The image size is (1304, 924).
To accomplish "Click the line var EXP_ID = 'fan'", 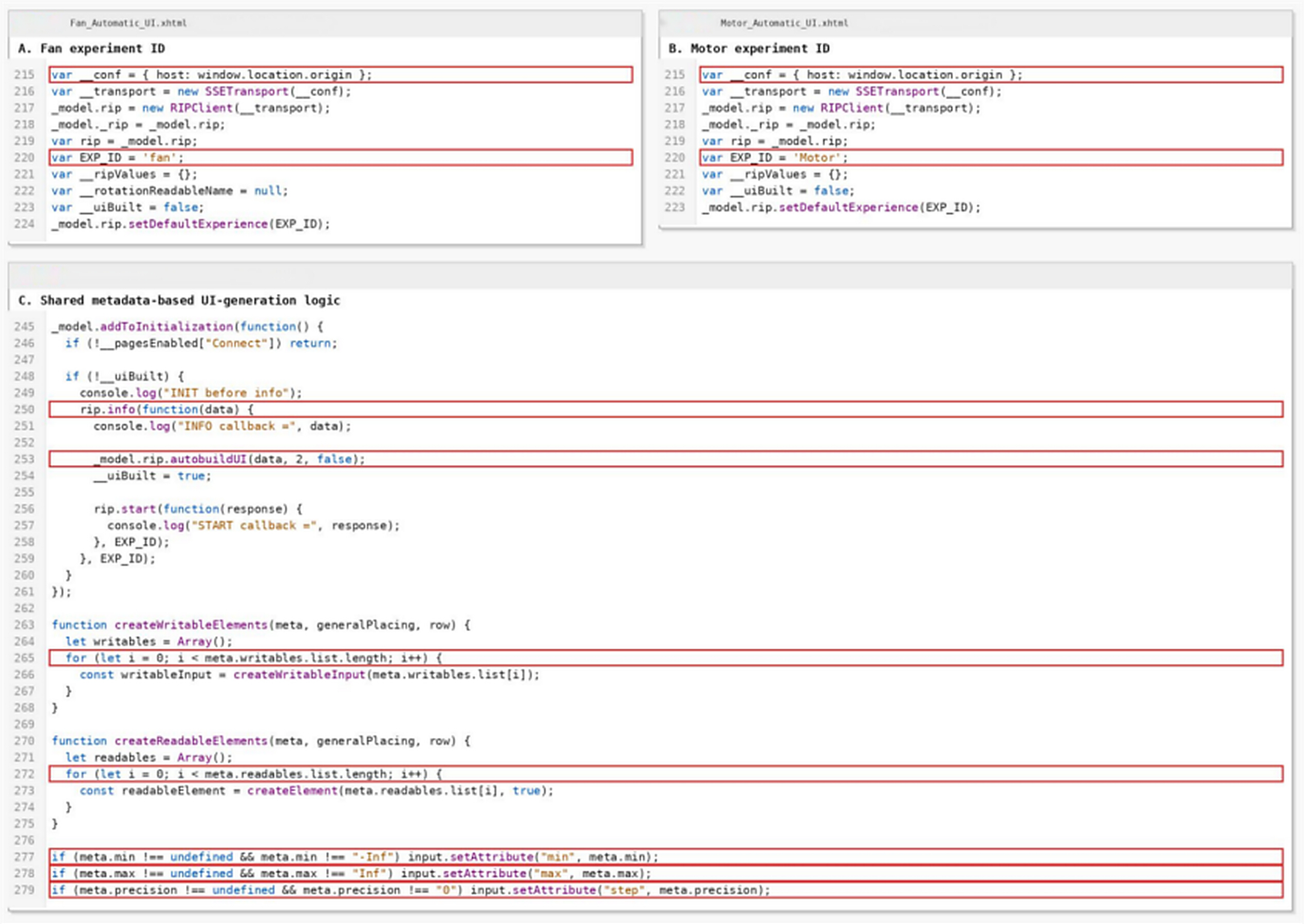I will [341, 158].
